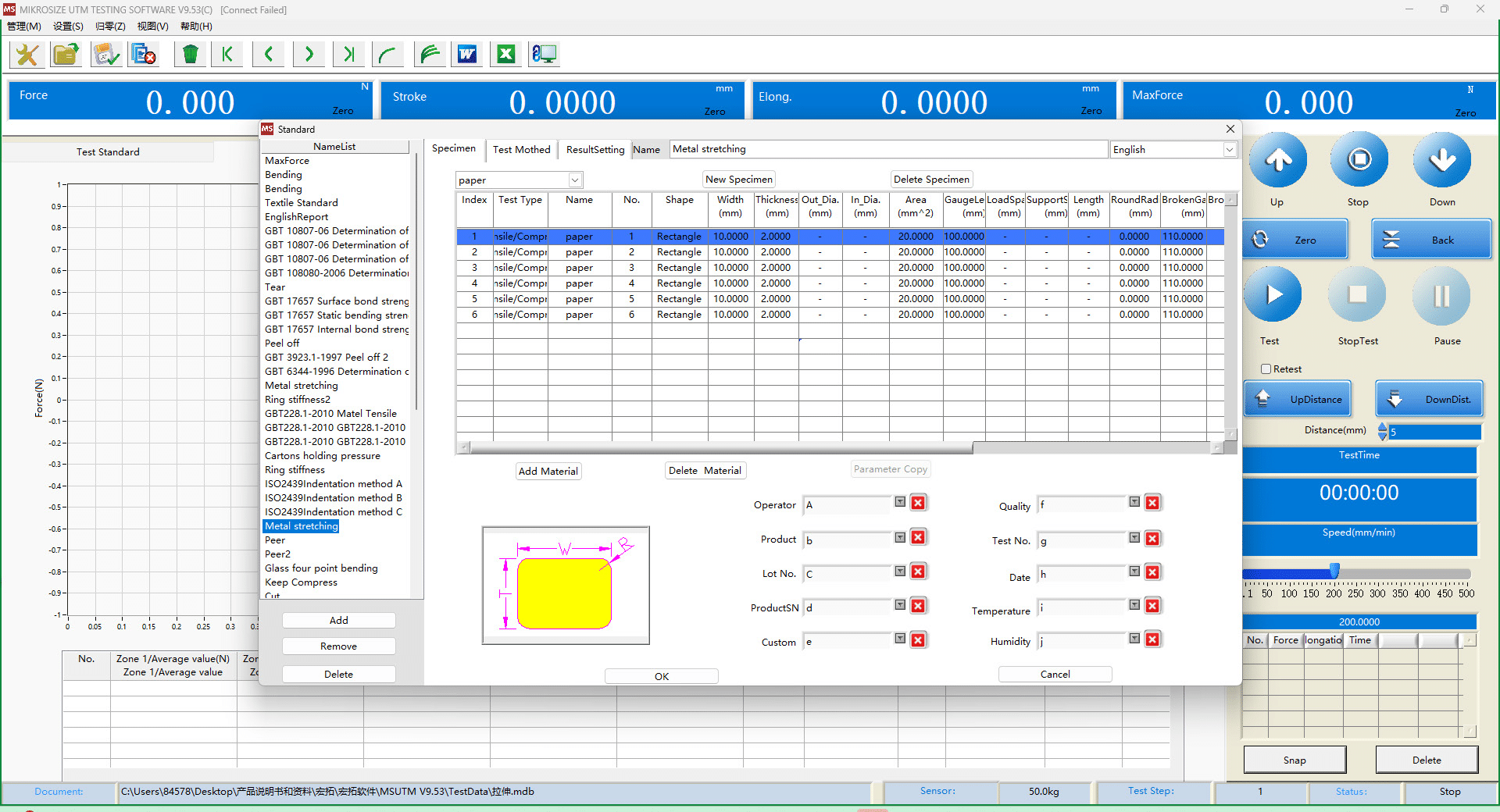Go to previous record arrow icon
The width and height of the screenshot is (1500, 812).
(x=268, y=55)
